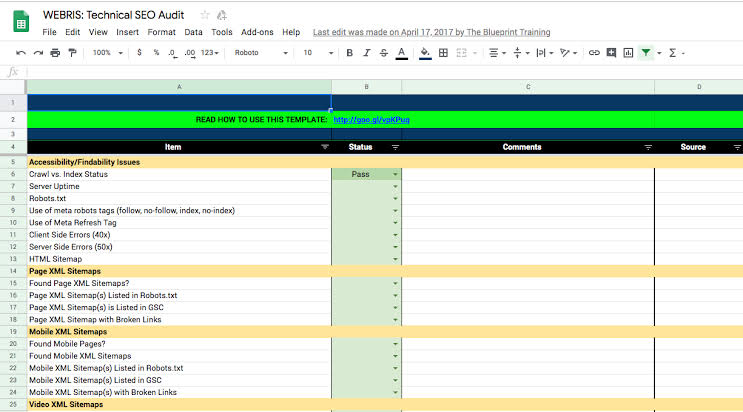The height and width of the screenshot is (412, 743).
Task: Toggle italic formatting
Action: click(366, 53)
